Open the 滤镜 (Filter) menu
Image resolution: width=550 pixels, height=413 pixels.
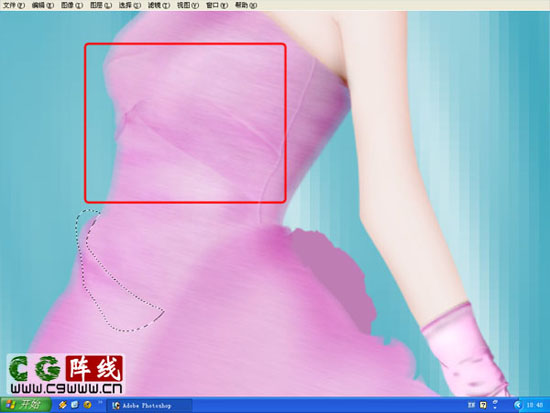coord(159,5)
